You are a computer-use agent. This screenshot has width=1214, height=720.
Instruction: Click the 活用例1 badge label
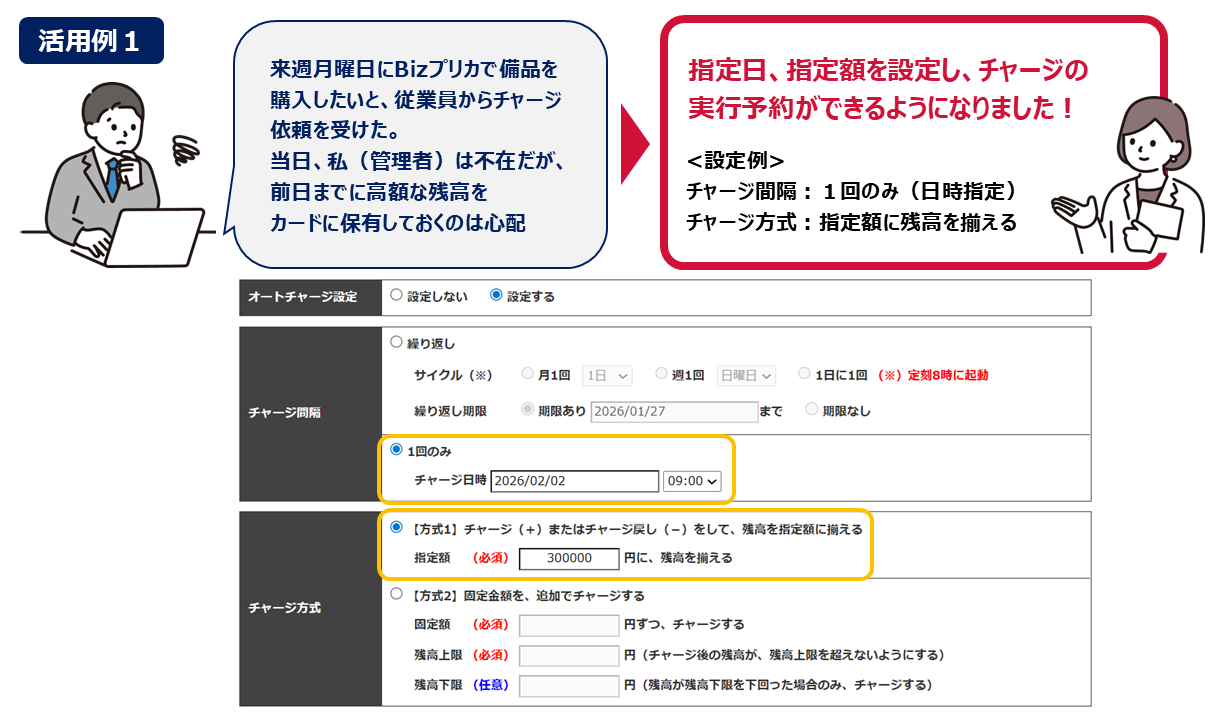pyautogui.click(x=91, y=41)
